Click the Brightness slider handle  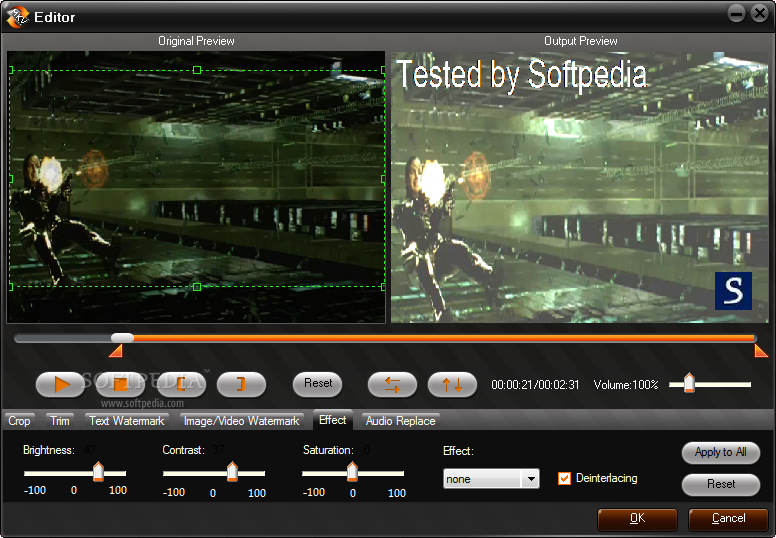point(98,472)
